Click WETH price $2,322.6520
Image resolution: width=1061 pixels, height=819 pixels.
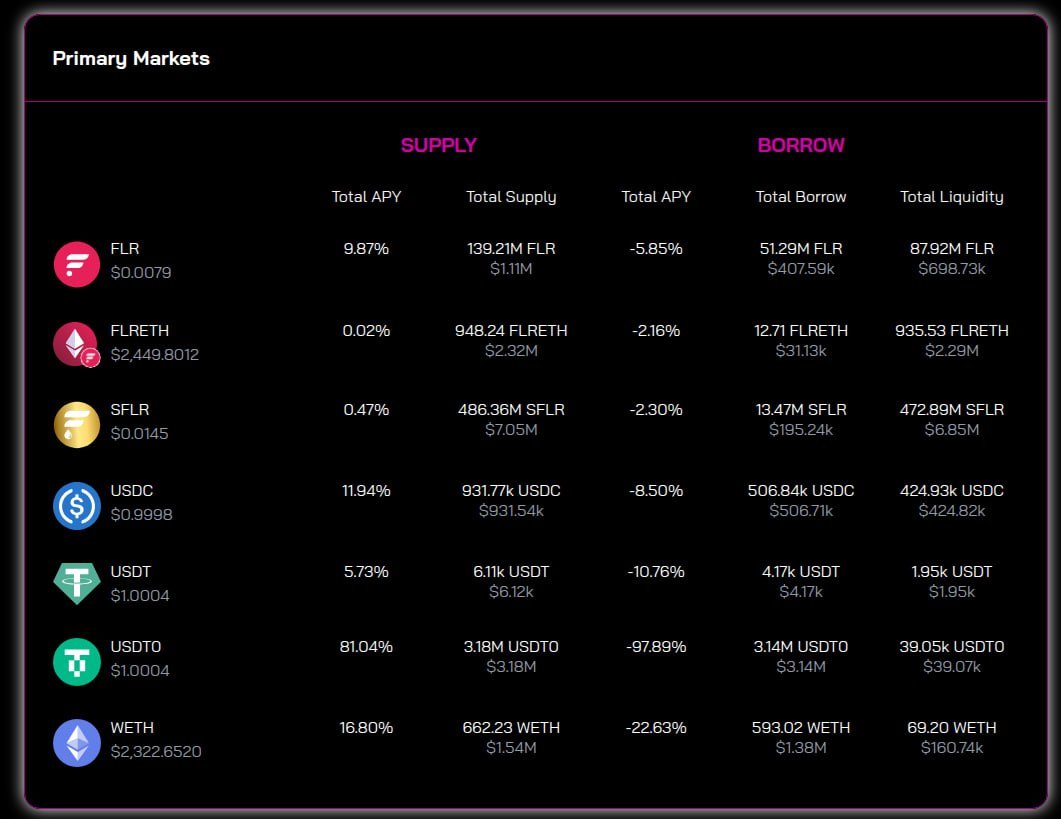coord(156,751)
